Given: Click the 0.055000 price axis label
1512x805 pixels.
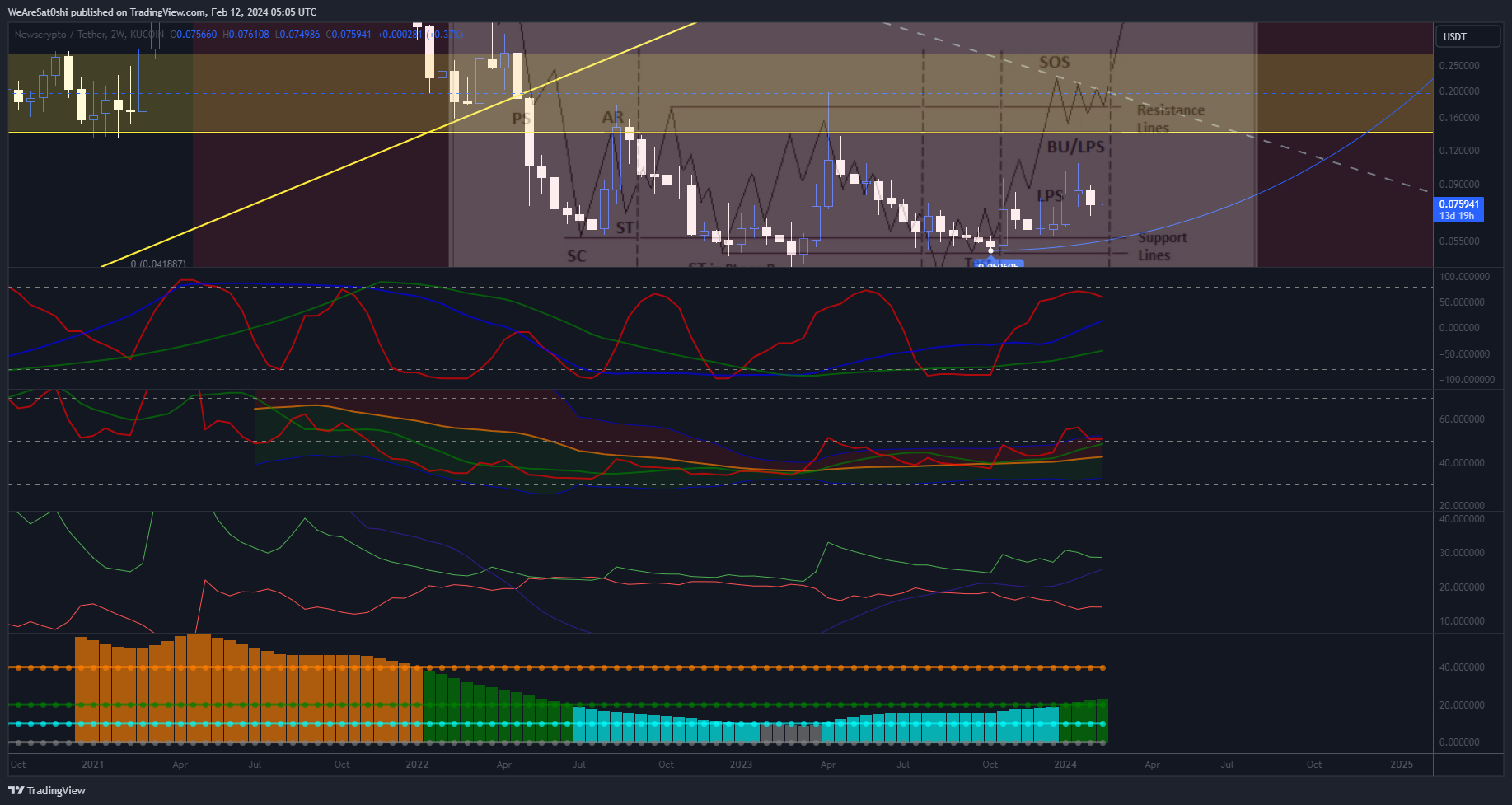Looking at the screenshot, I should point(1459,241).
